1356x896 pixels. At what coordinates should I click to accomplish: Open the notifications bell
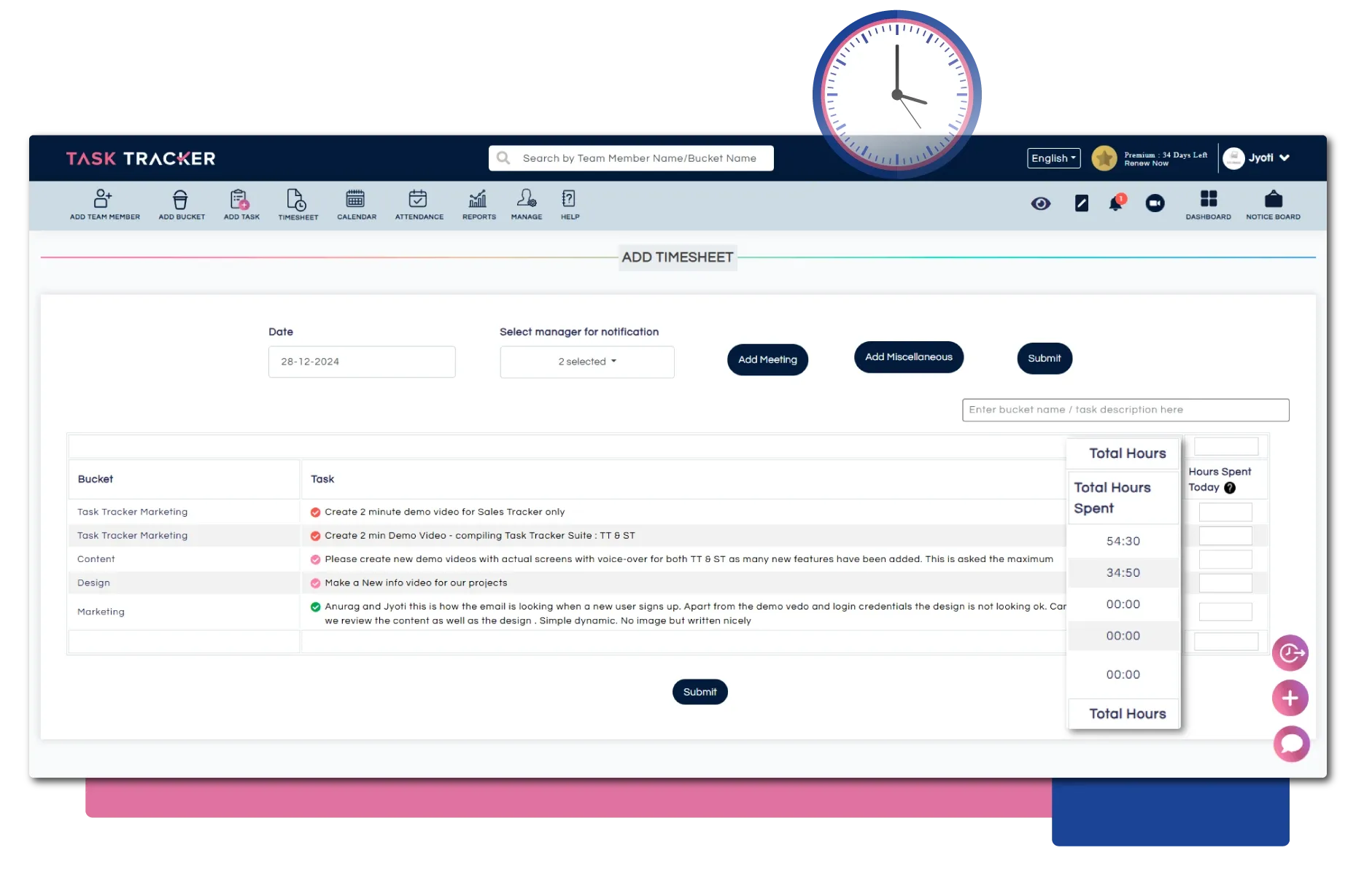[x=1115, y=203]
